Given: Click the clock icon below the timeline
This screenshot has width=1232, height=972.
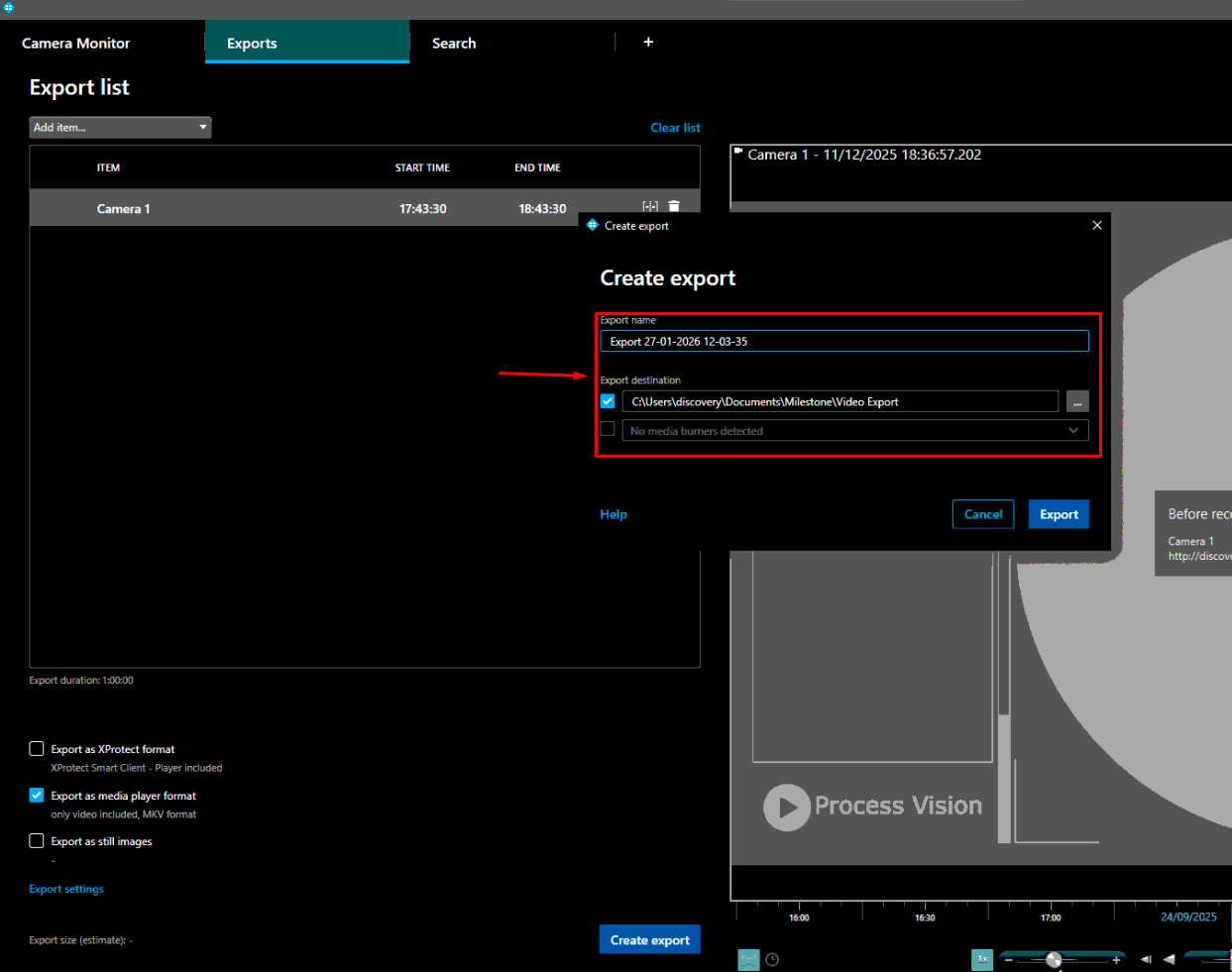Looking at the screenshot, I should 772,959.
